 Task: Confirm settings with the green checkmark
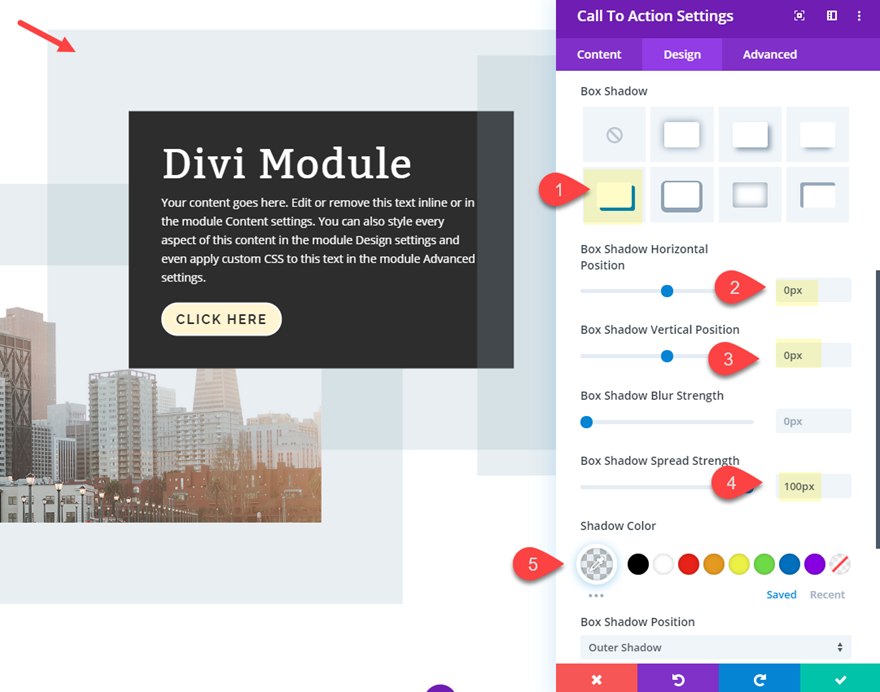coord(840,678)
